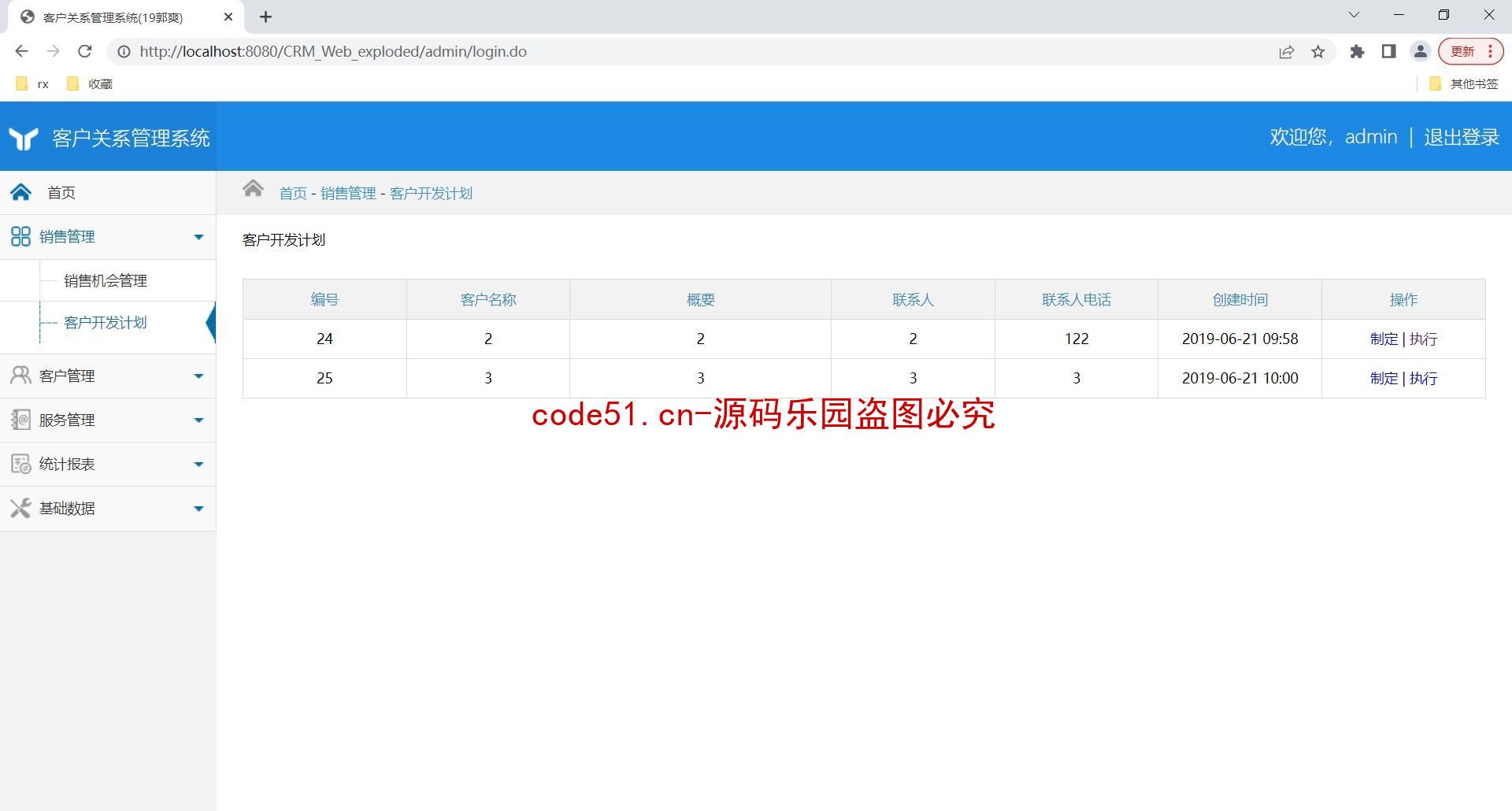The height and width of the screenshot is (811, 1512).
Task: Open the 客户开发计划 submenu item
Action: point(106,322)
